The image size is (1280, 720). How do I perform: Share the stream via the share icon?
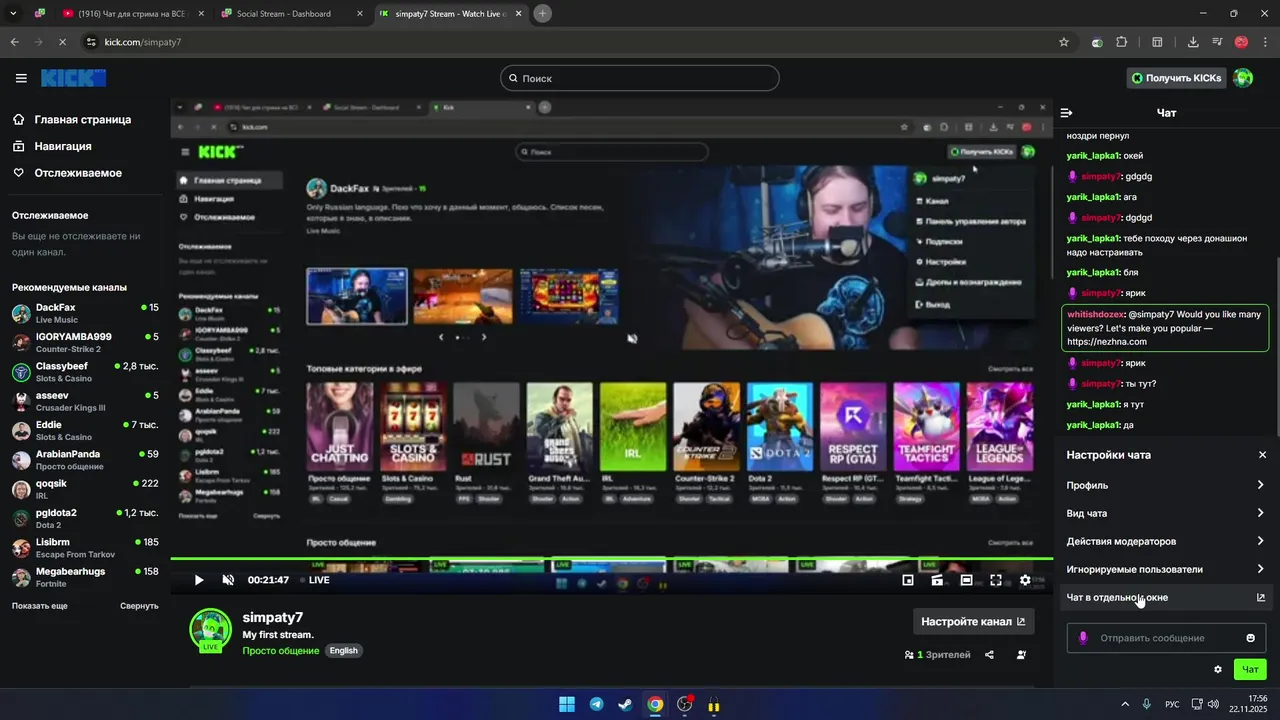[x=989, y=655]
